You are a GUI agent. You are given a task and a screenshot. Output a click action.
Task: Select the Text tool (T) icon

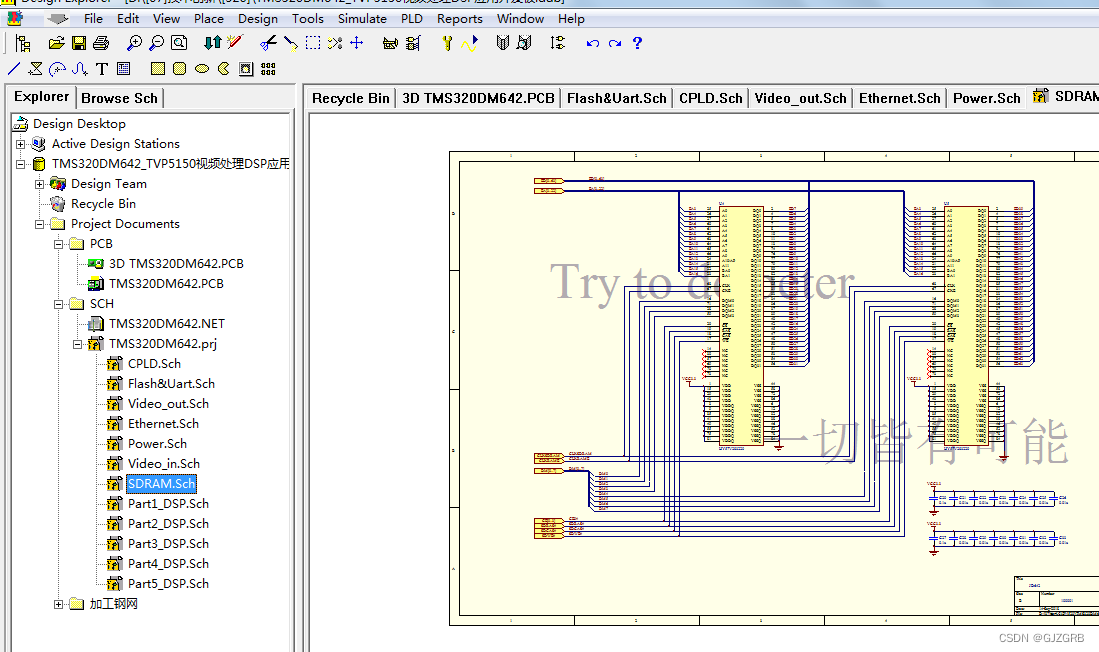pos(102,69)
